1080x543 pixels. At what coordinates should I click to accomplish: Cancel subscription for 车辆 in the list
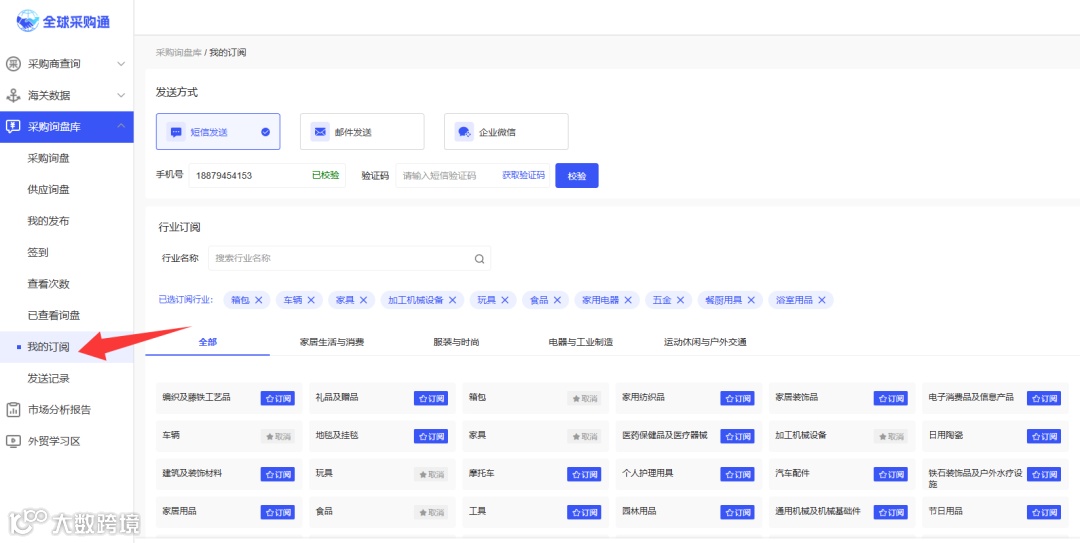pos(278,436)
